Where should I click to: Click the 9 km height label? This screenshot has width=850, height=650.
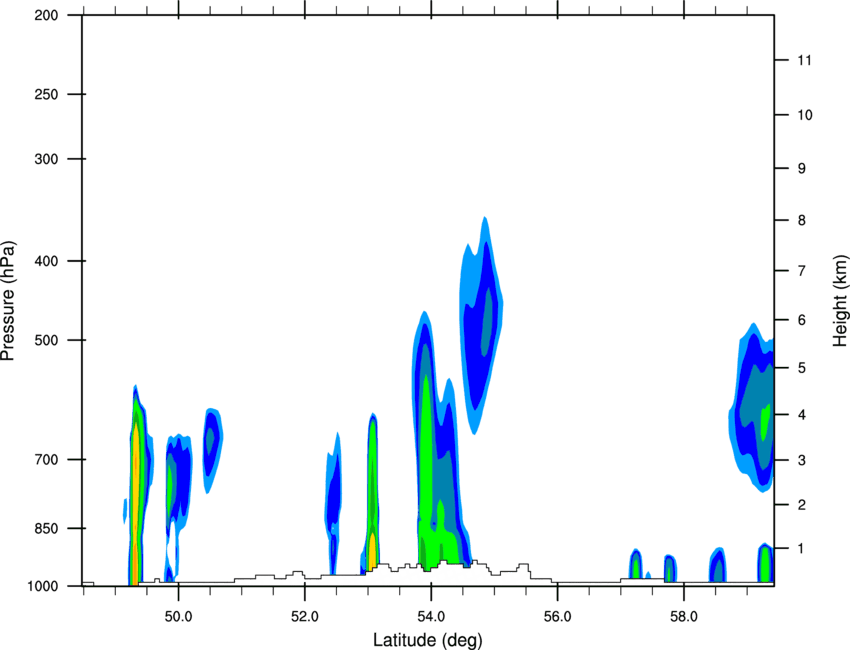pyautogui.click(x=802, y=169)
